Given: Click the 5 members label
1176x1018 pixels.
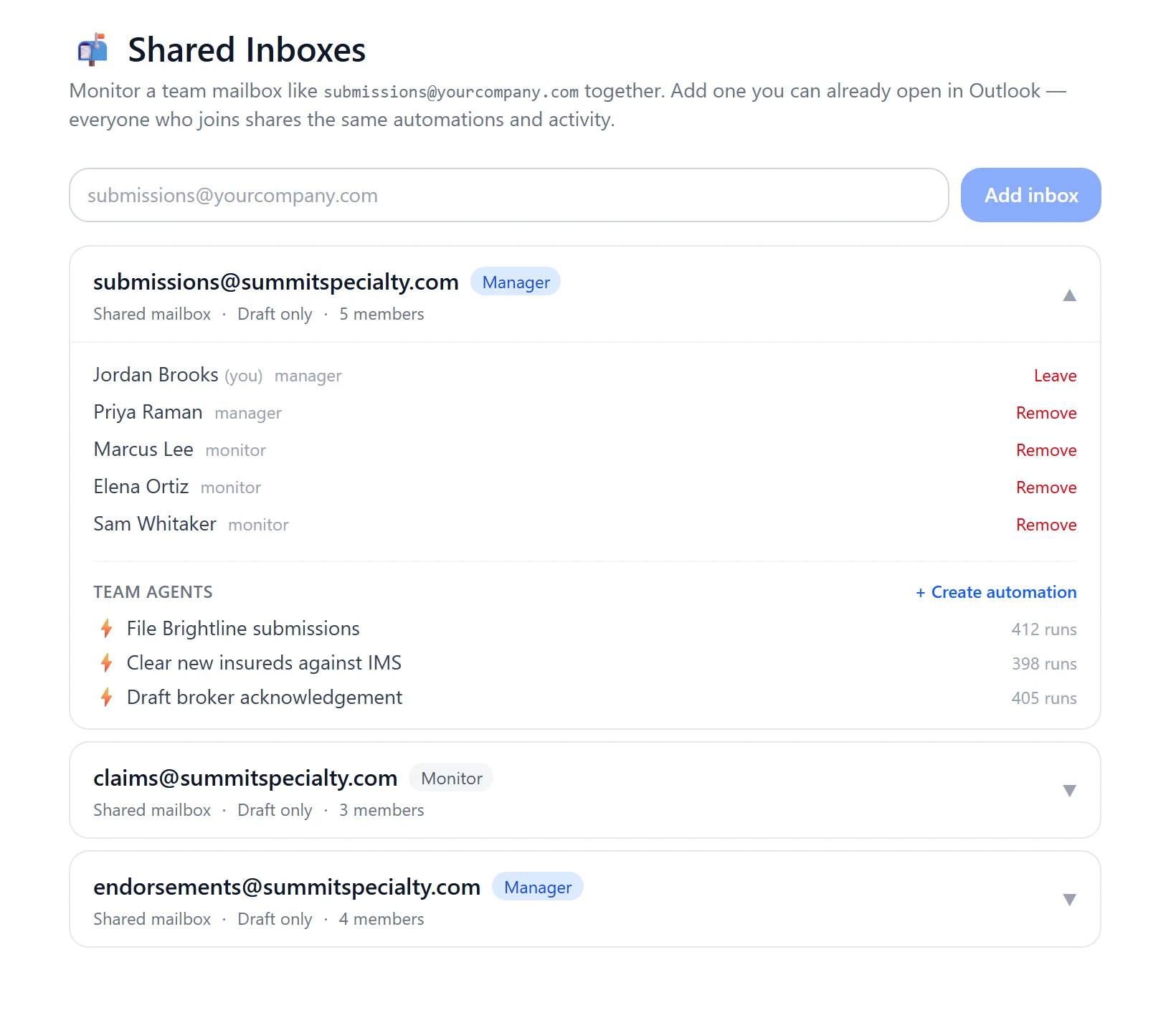Looking at the screenshot, I should (x=381, y=314).
